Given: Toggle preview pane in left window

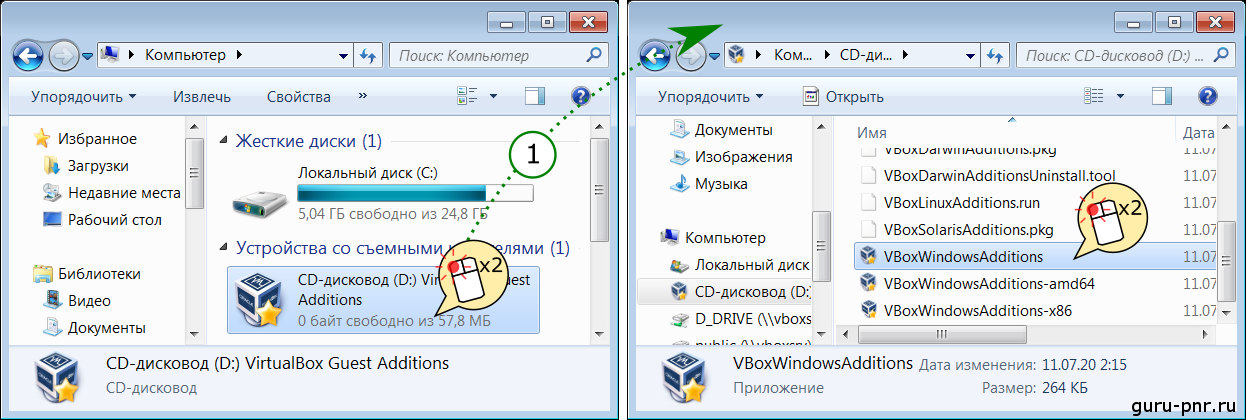Looking at the screenshot, I should tap(535, 97).
